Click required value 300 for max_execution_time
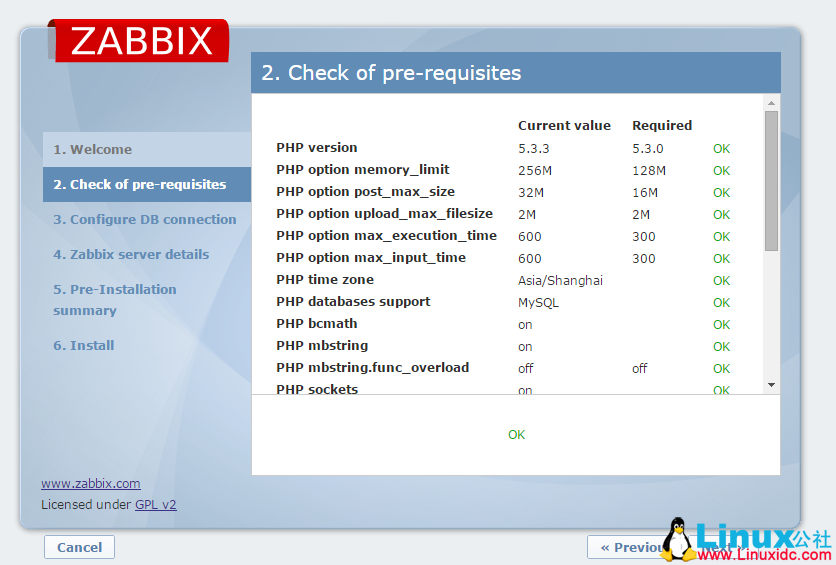836x565 pixels. tap(644, 237)
